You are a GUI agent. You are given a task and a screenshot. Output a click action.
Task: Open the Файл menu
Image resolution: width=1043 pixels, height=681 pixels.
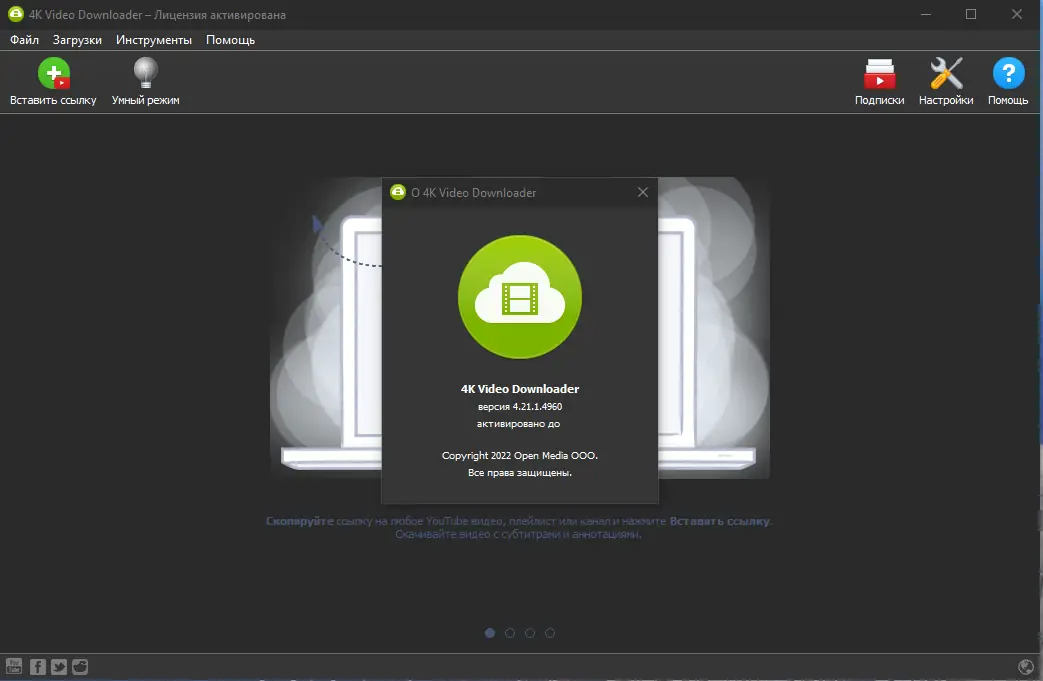pos(24,40)
